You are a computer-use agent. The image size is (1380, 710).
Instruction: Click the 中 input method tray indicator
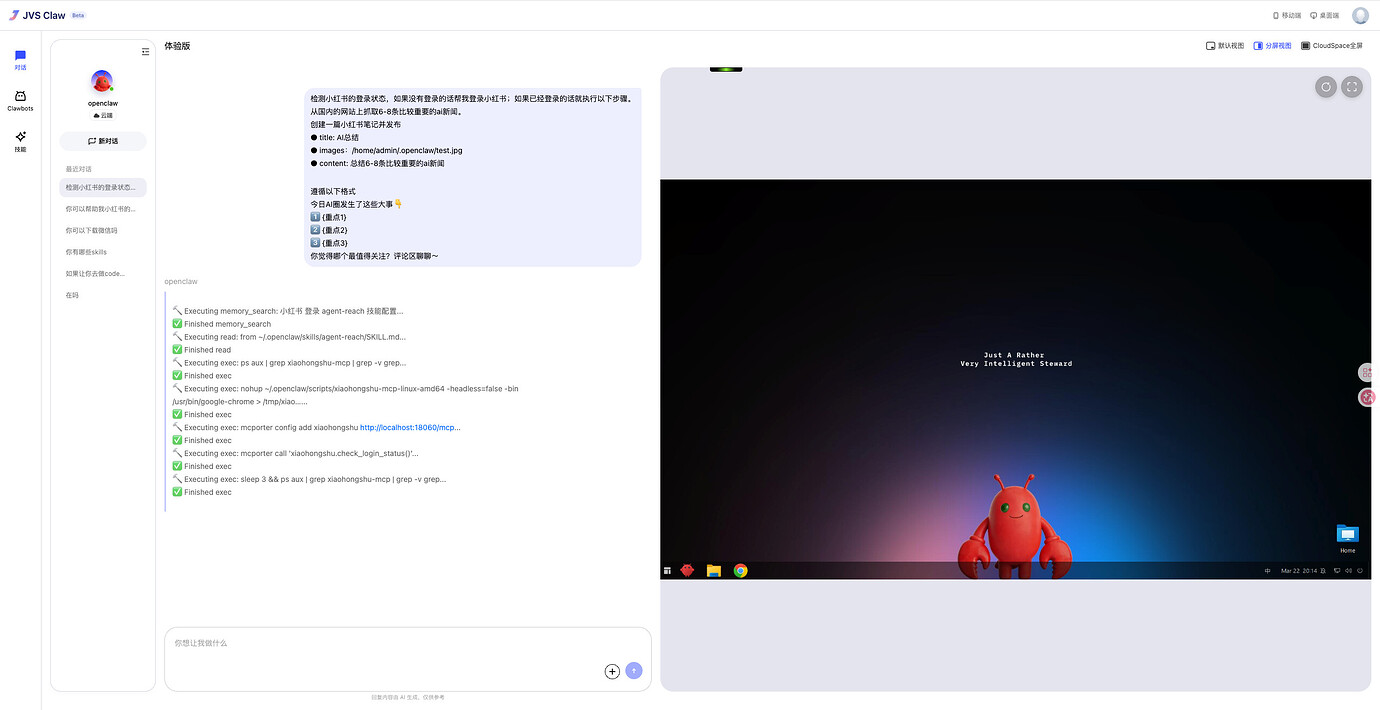coord(1267,571)
